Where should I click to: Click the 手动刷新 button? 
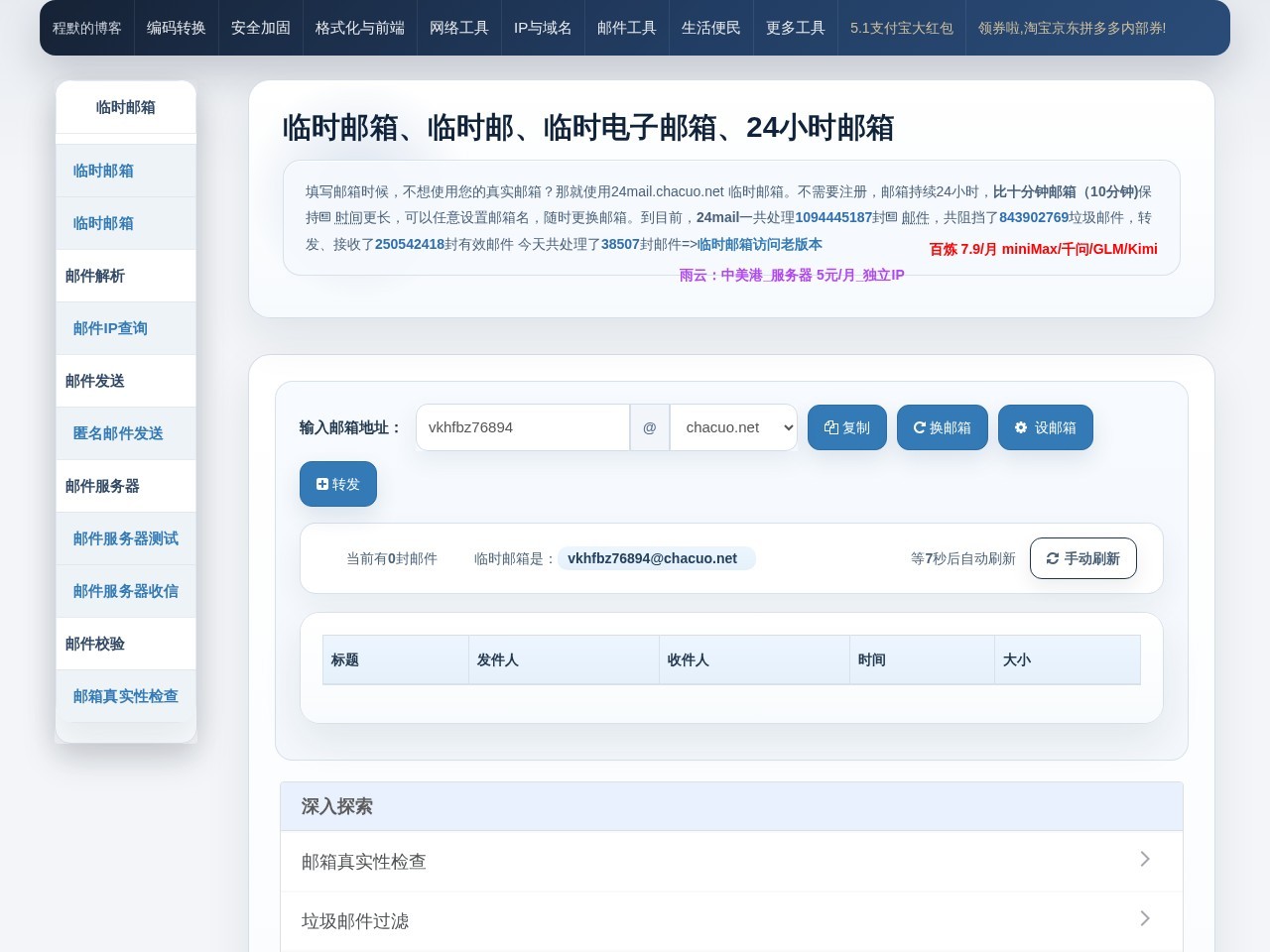1083,558
